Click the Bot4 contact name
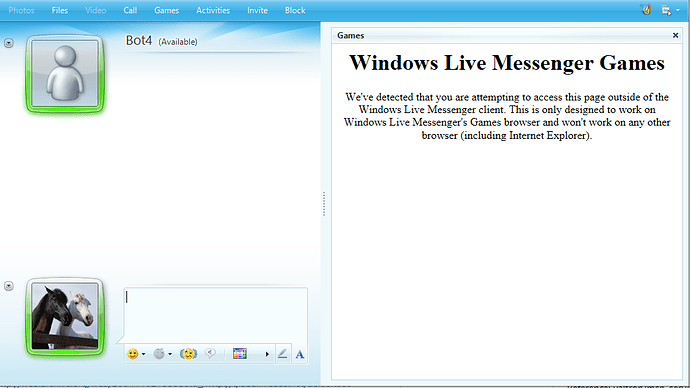 tap(139, 40)
